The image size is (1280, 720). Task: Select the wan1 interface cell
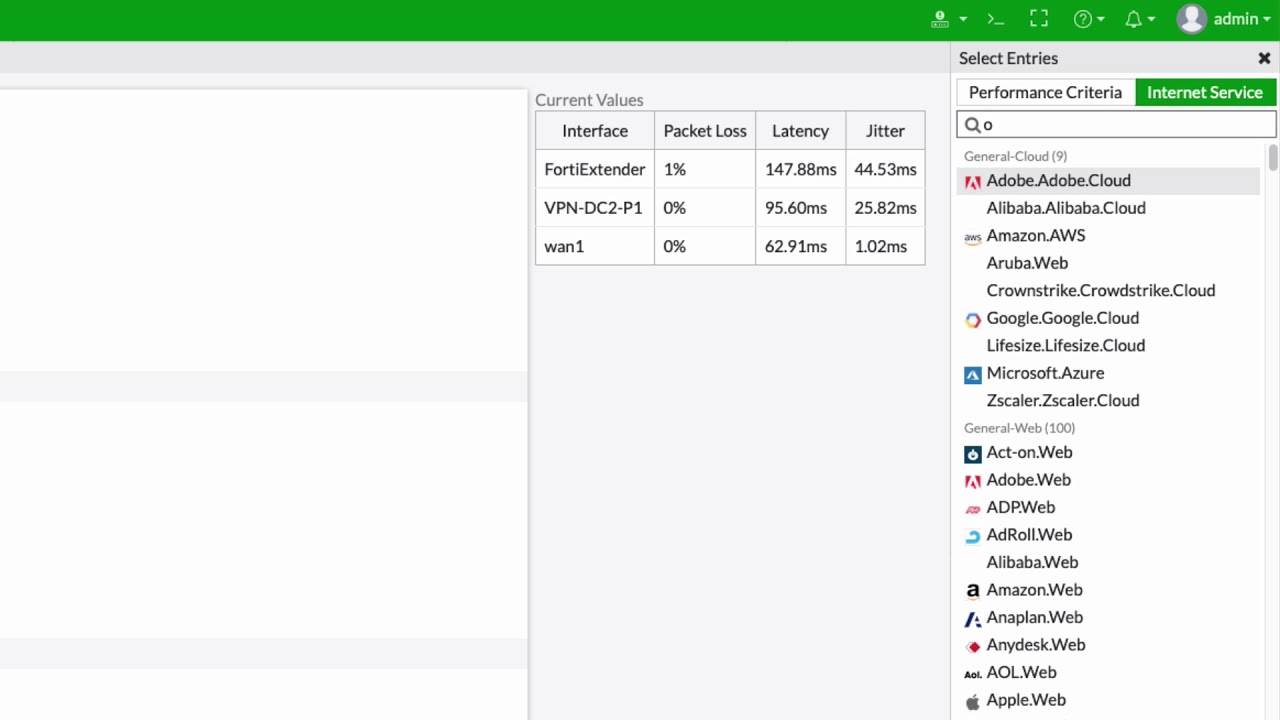[x=595, y=246]
